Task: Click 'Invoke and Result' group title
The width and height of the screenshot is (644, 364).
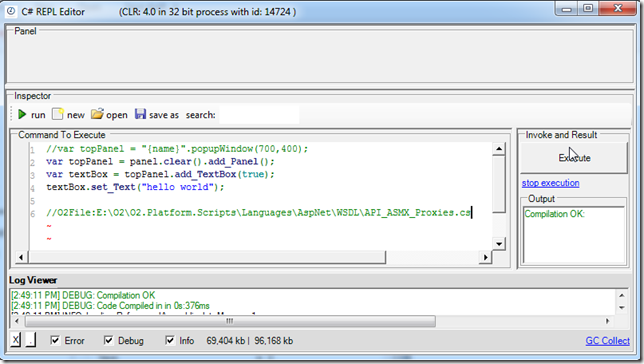Action: click(561, 135)
